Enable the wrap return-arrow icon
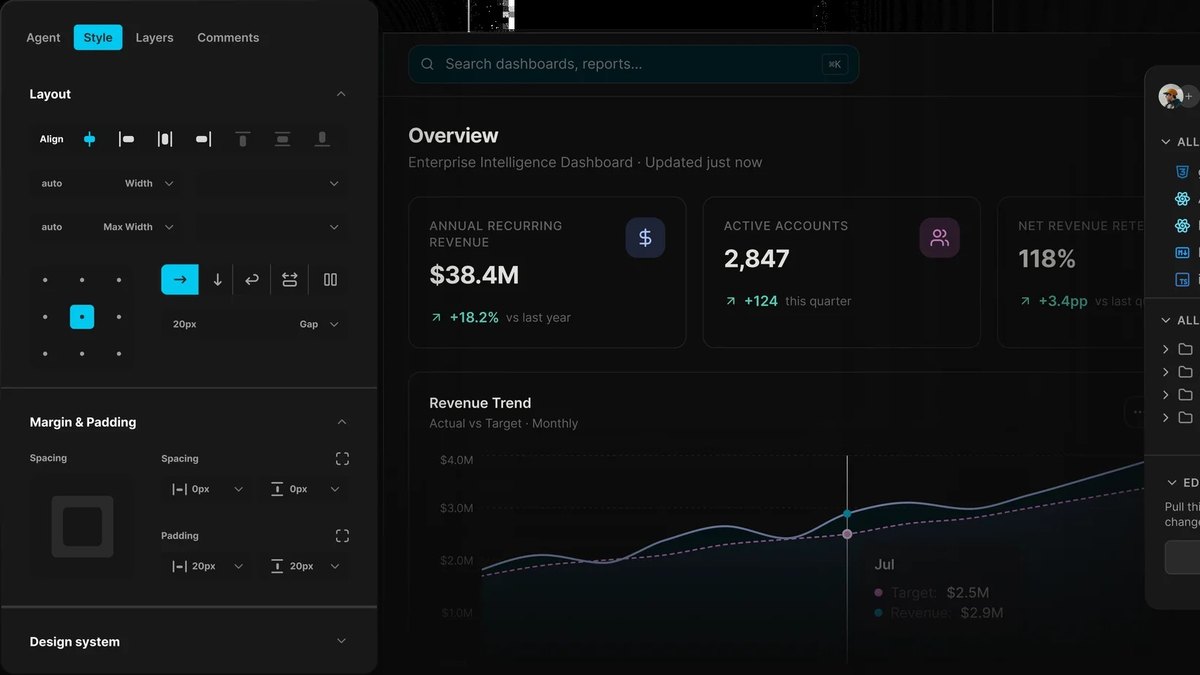The image size is (1200, 675). 252,280
